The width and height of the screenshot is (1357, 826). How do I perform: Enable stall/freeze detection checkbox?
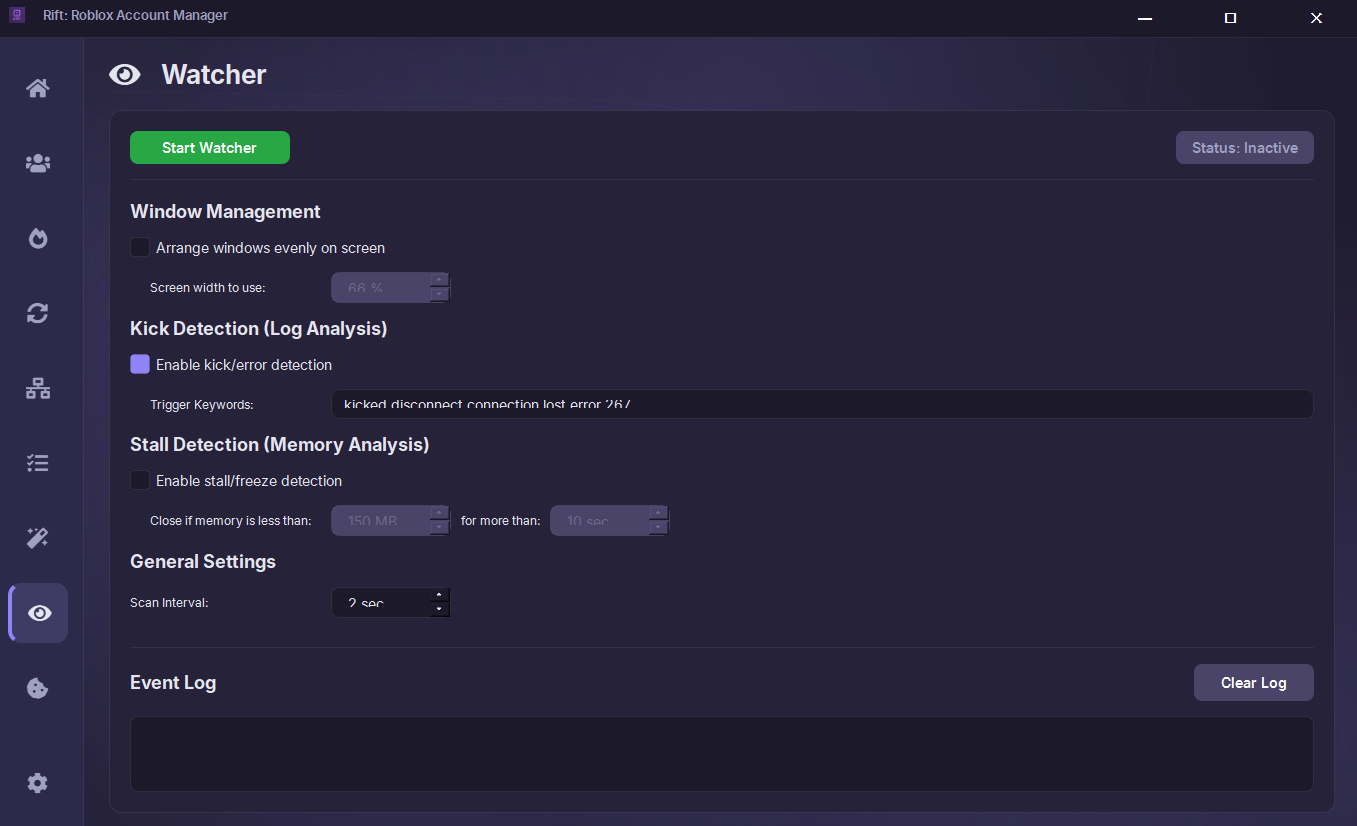140,481
